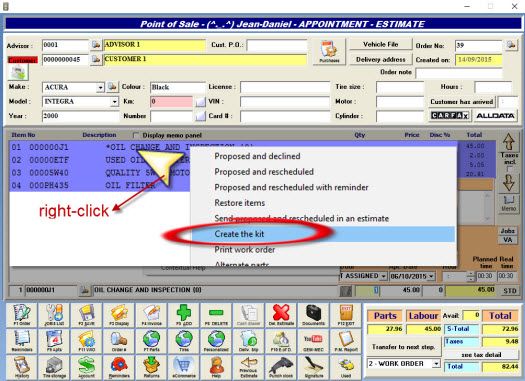Click the F5 ADD green plus icon
525x381 pixels.
[183, 315]
